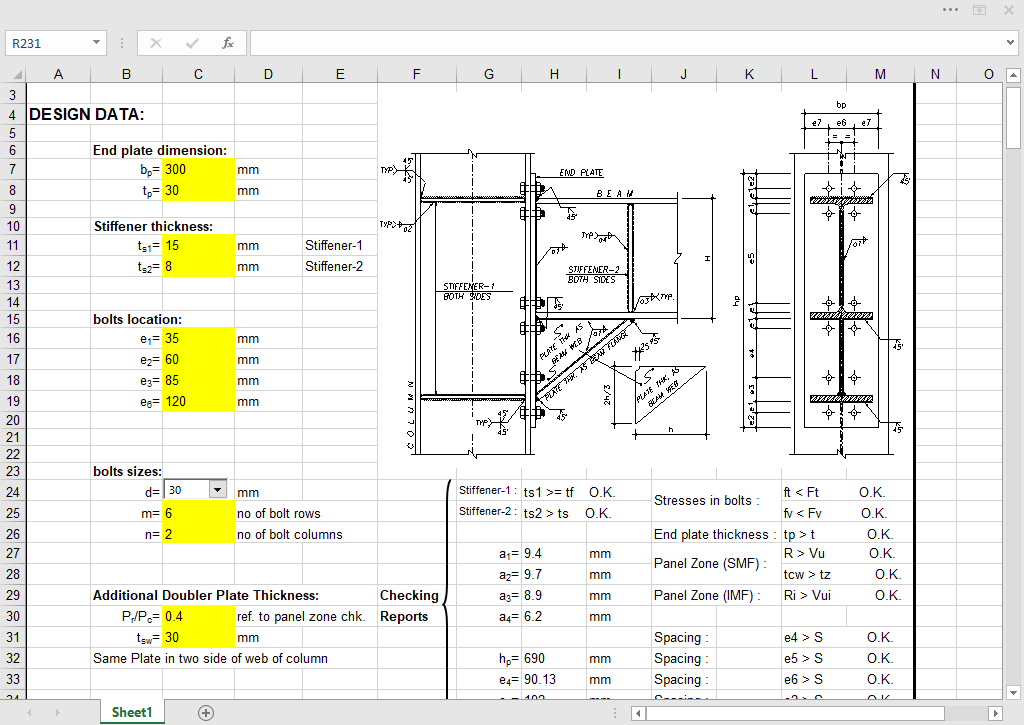Open the more options ellipsis at top right

(950, 10)
